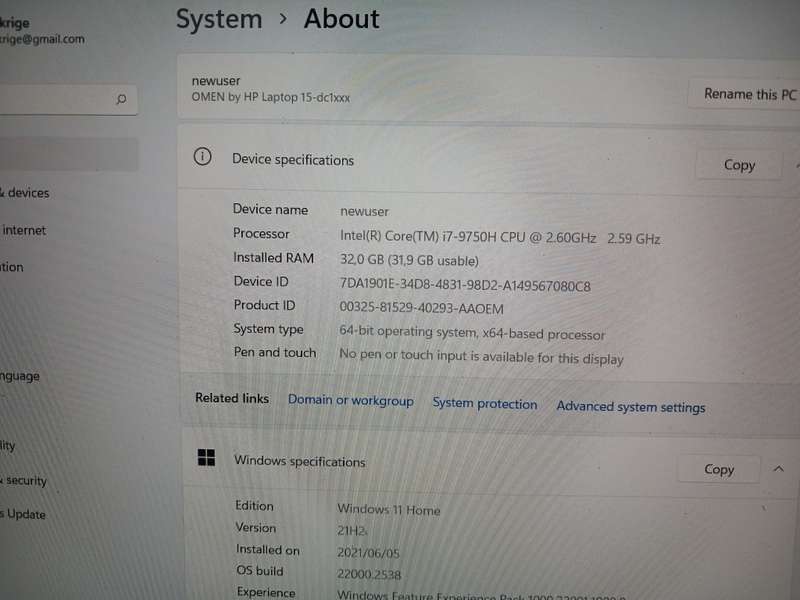
Task: Click the Device ID value starting with '7DA1901E'
Action: tap(465, 285)
